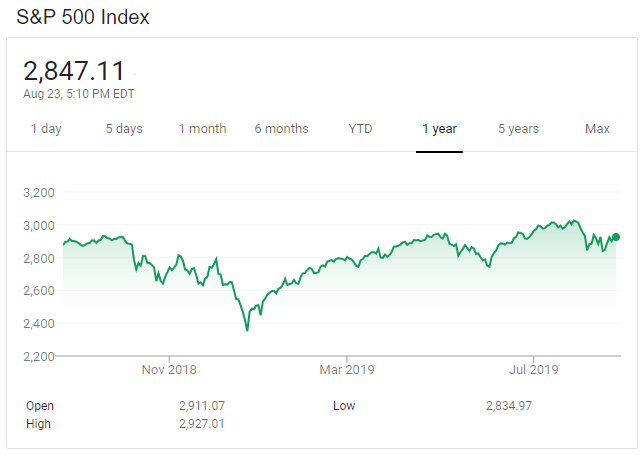Click the Open label

pos(40,406)
